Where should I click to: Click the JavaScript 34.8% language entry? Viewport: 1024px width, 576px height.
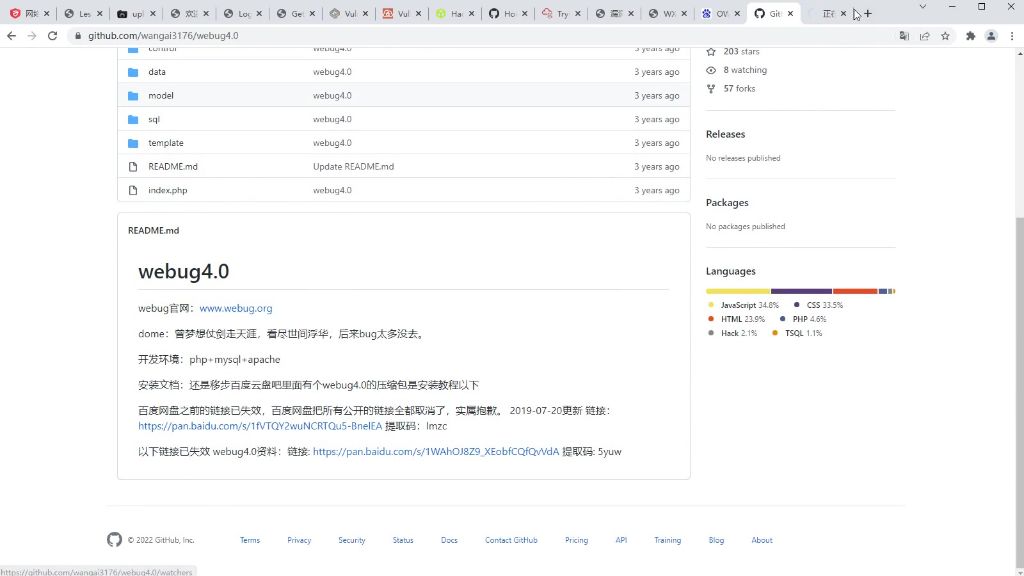[x=743, y=305]
